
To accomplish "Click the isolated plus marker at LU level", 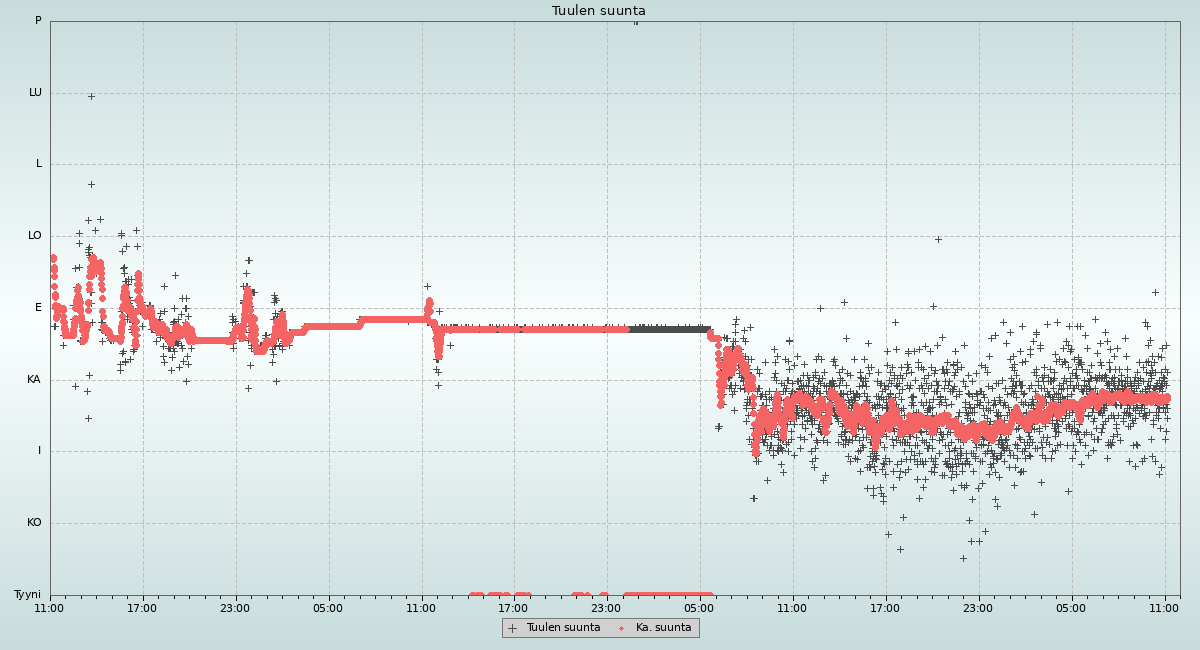I will click(x=91, y=97).
